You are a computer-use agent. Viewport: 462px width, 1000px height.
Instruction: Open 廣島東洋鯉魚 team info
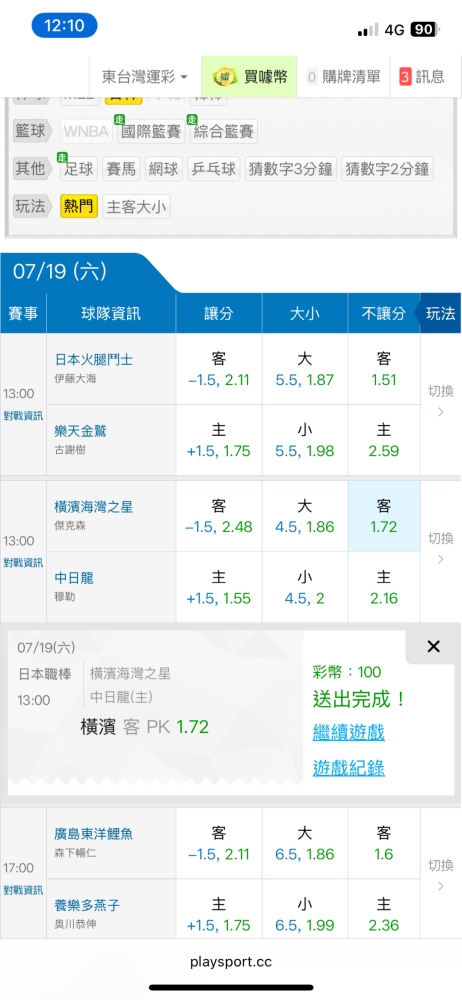click(94, 834)
